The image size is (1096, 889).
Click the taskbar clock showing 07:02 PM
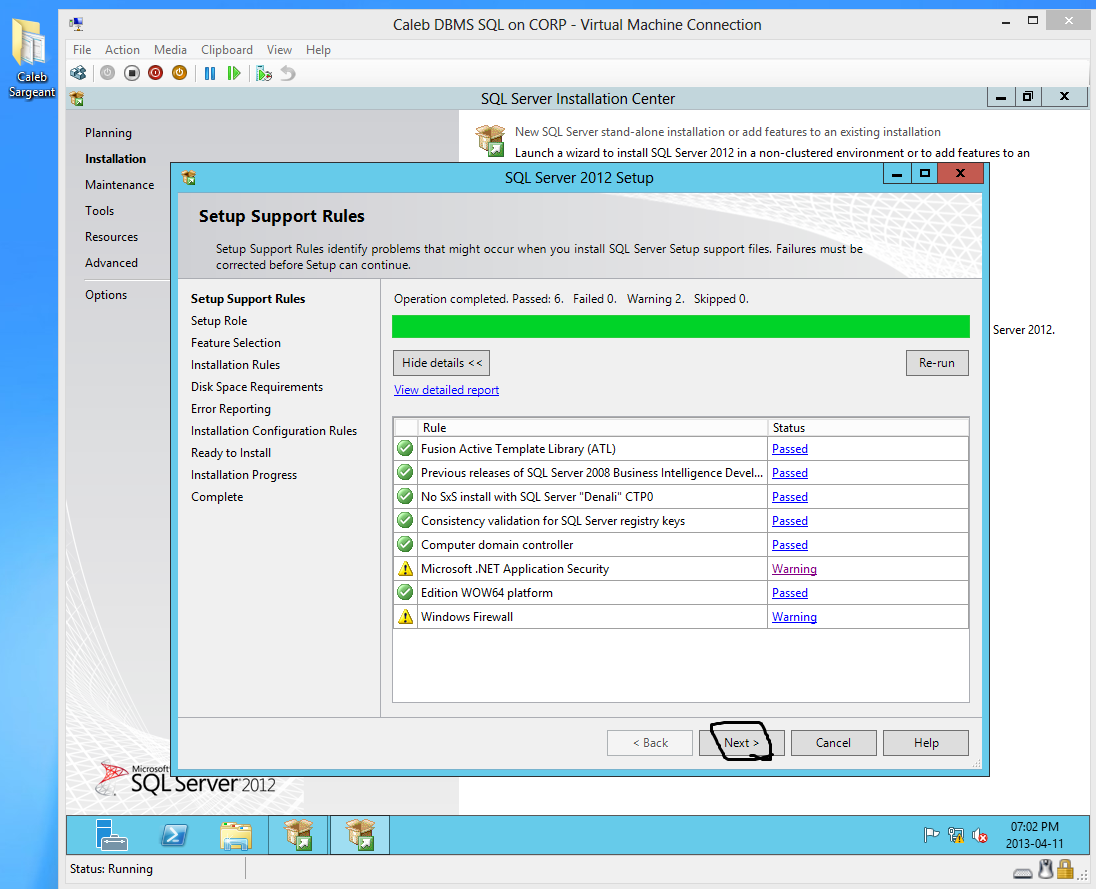(x=1034, y=835)
